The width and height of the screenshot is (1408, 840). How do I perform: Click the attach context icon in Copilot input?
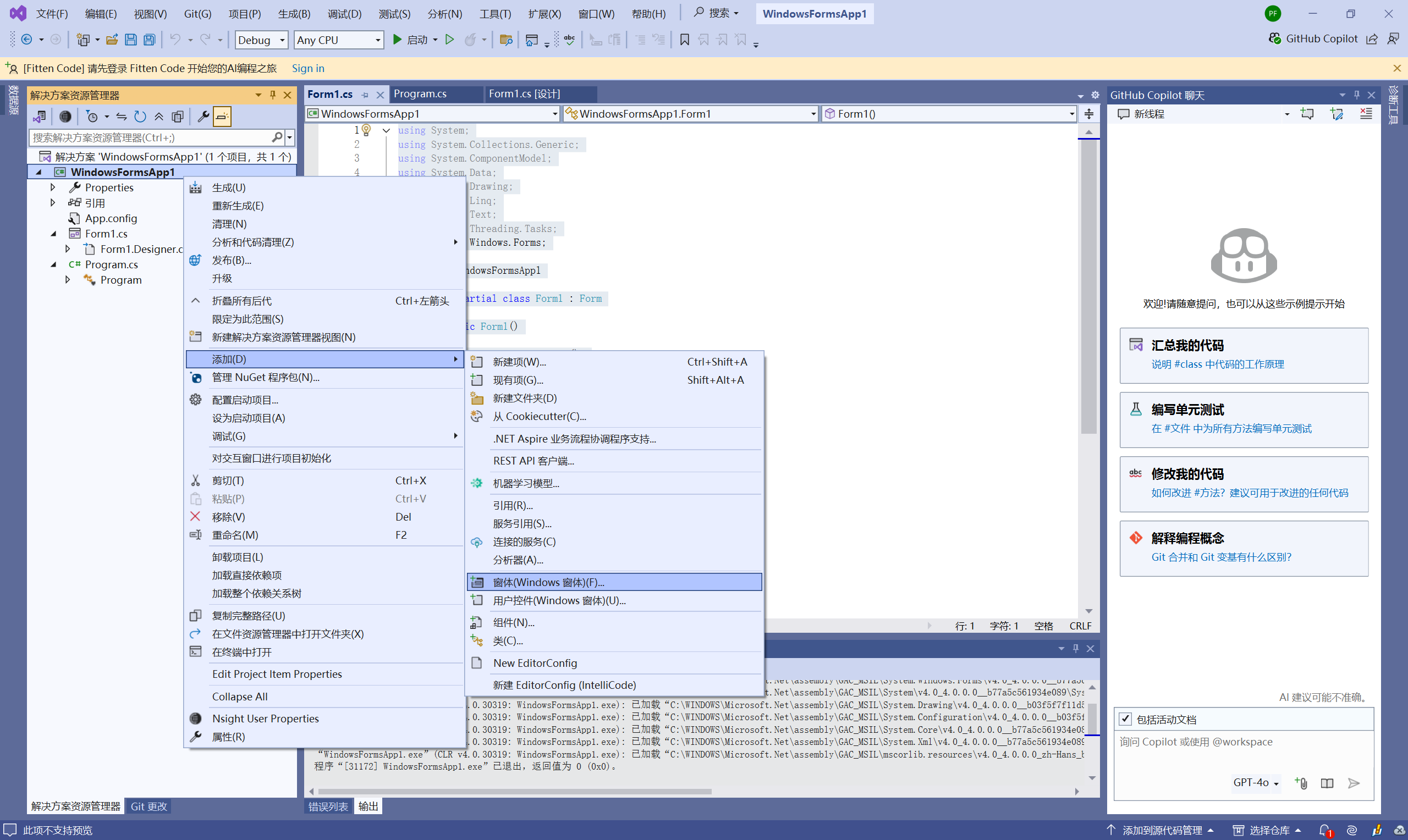click(x=1301, y=783)
